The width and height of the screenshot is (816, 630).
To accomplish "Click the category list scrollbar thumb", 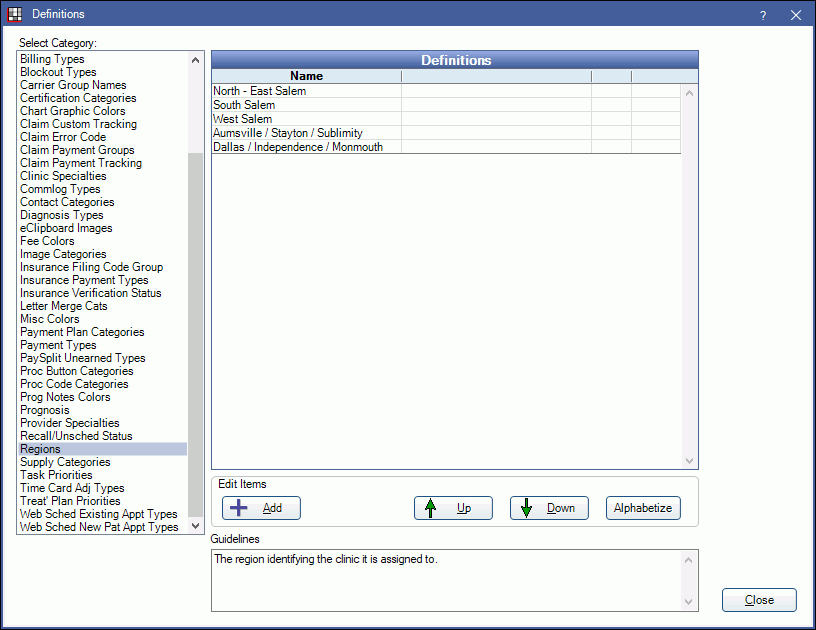I will [x=195, y=335].
